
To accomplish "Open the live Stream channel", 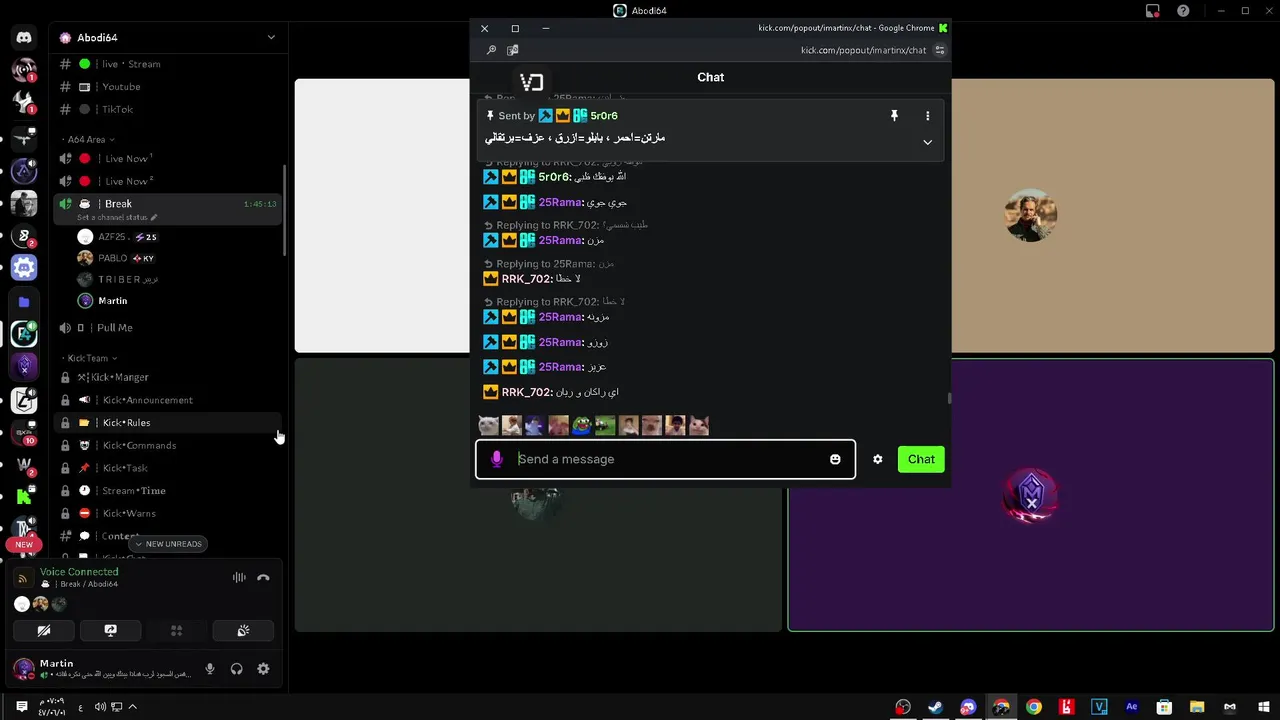I will pyautogui.click(x=167, y=64).
